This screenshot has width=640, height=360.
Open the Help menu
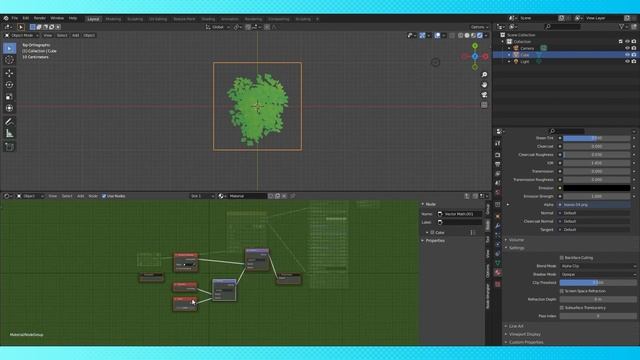pyautogui.click(x=73, y=18)
